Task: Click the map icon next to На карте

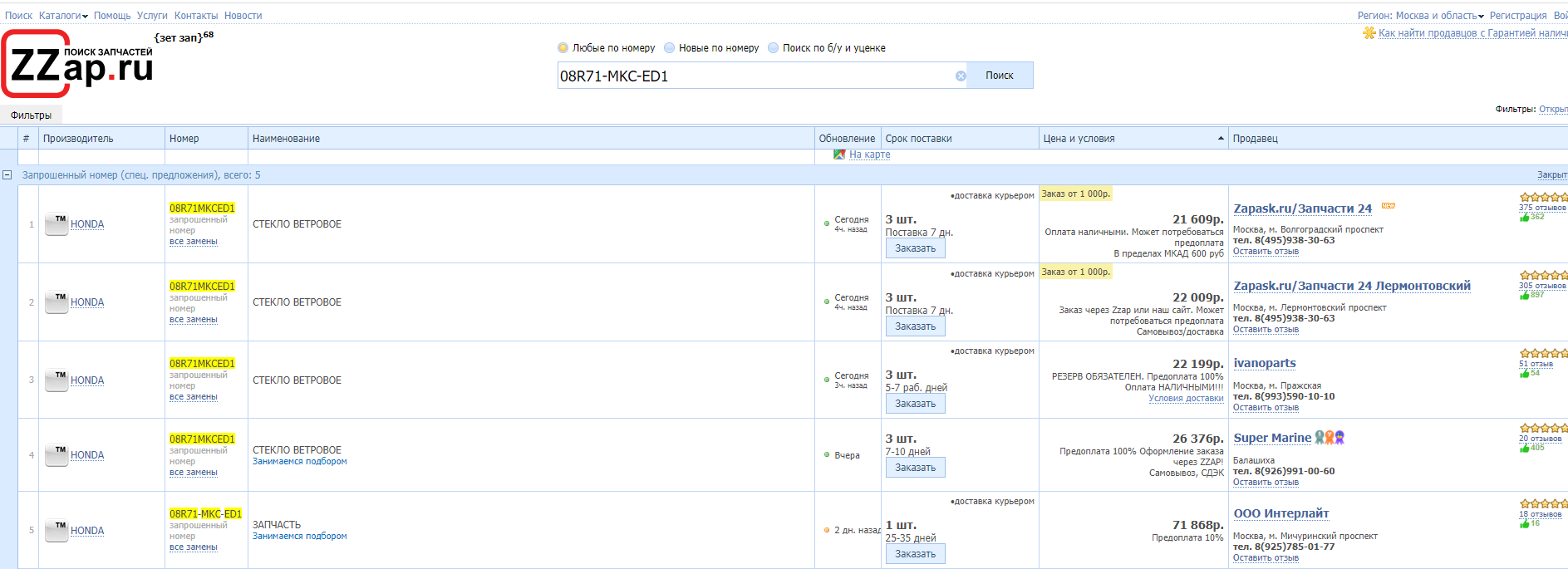Action: (x=839, y=155)
